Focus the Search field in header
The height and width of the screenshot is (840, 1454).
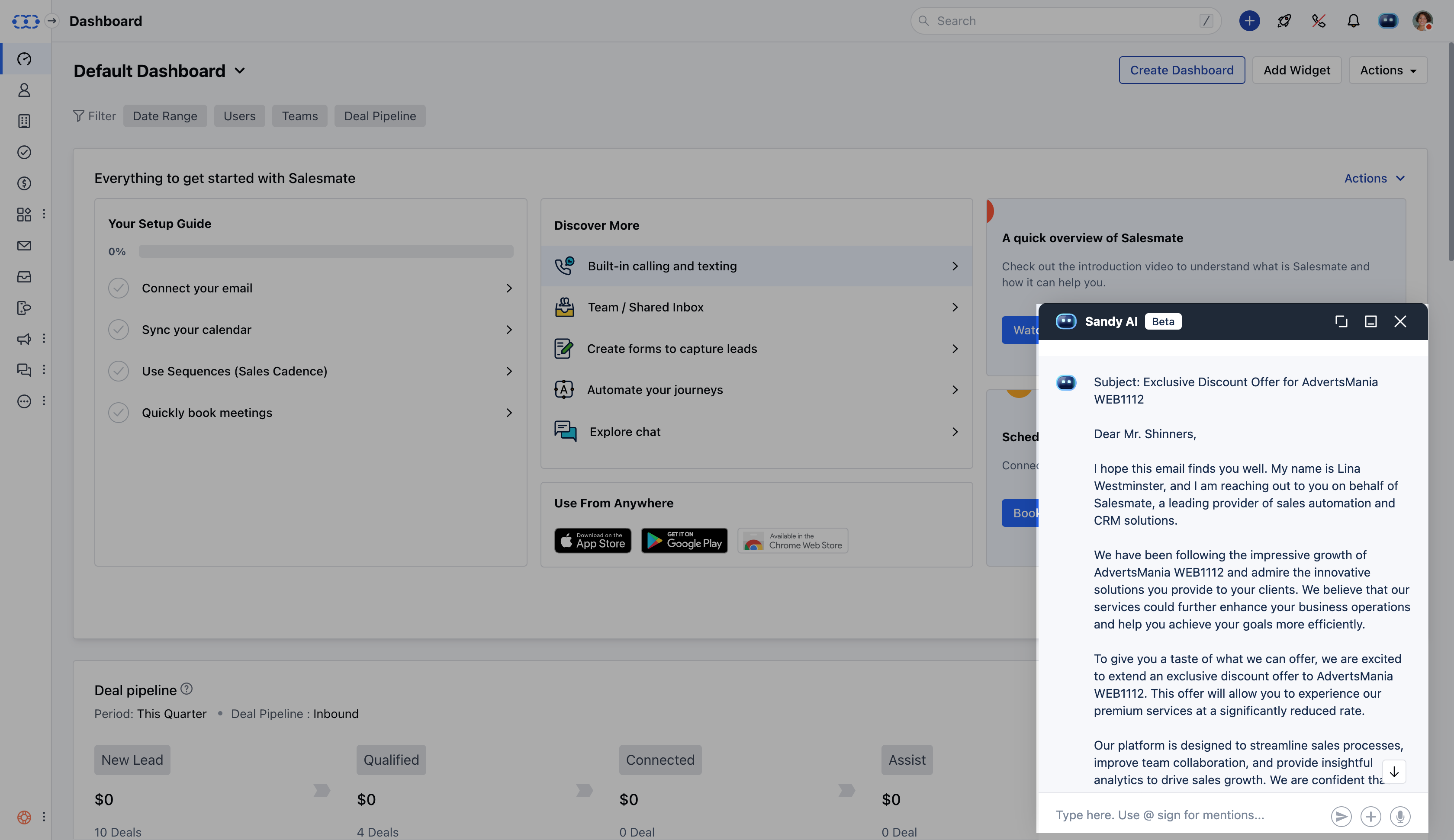tap(1066, 21)
